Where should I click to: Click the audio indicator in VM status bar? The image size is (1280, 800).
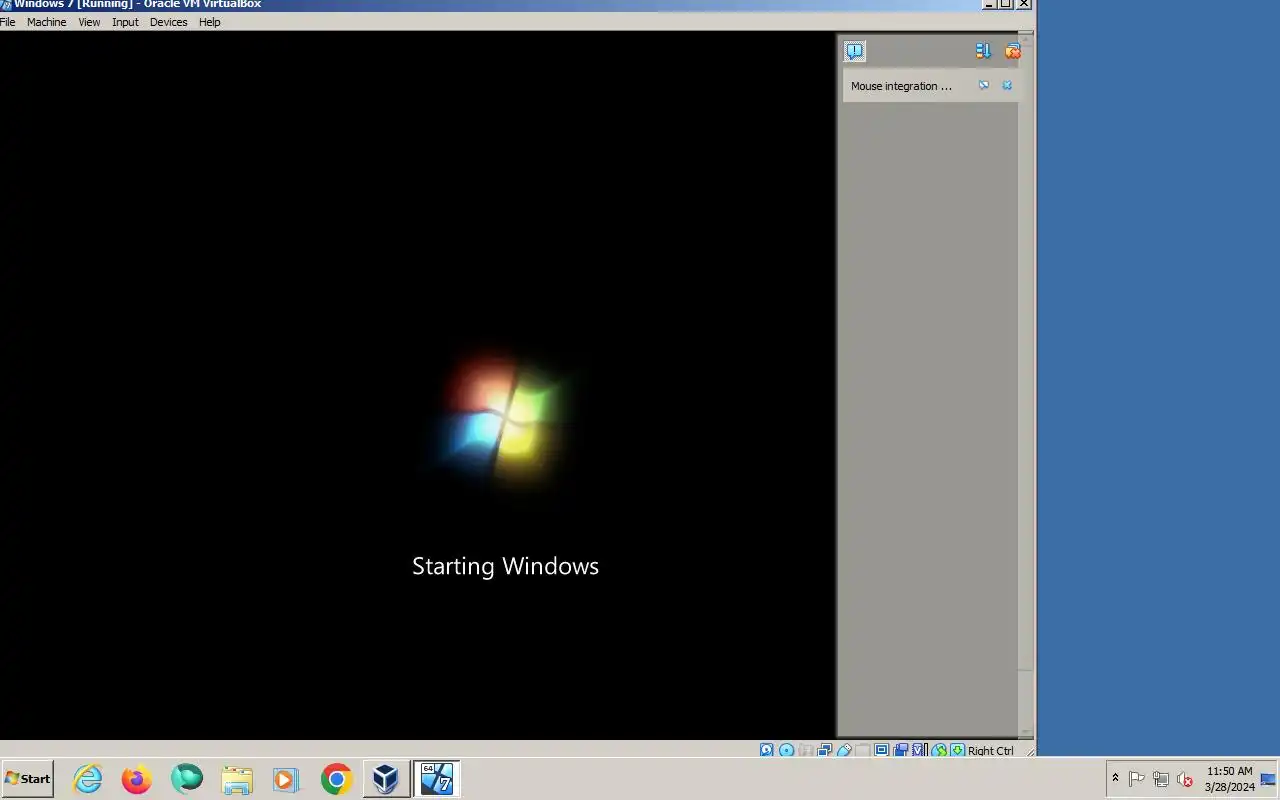[x=805, y=750]
